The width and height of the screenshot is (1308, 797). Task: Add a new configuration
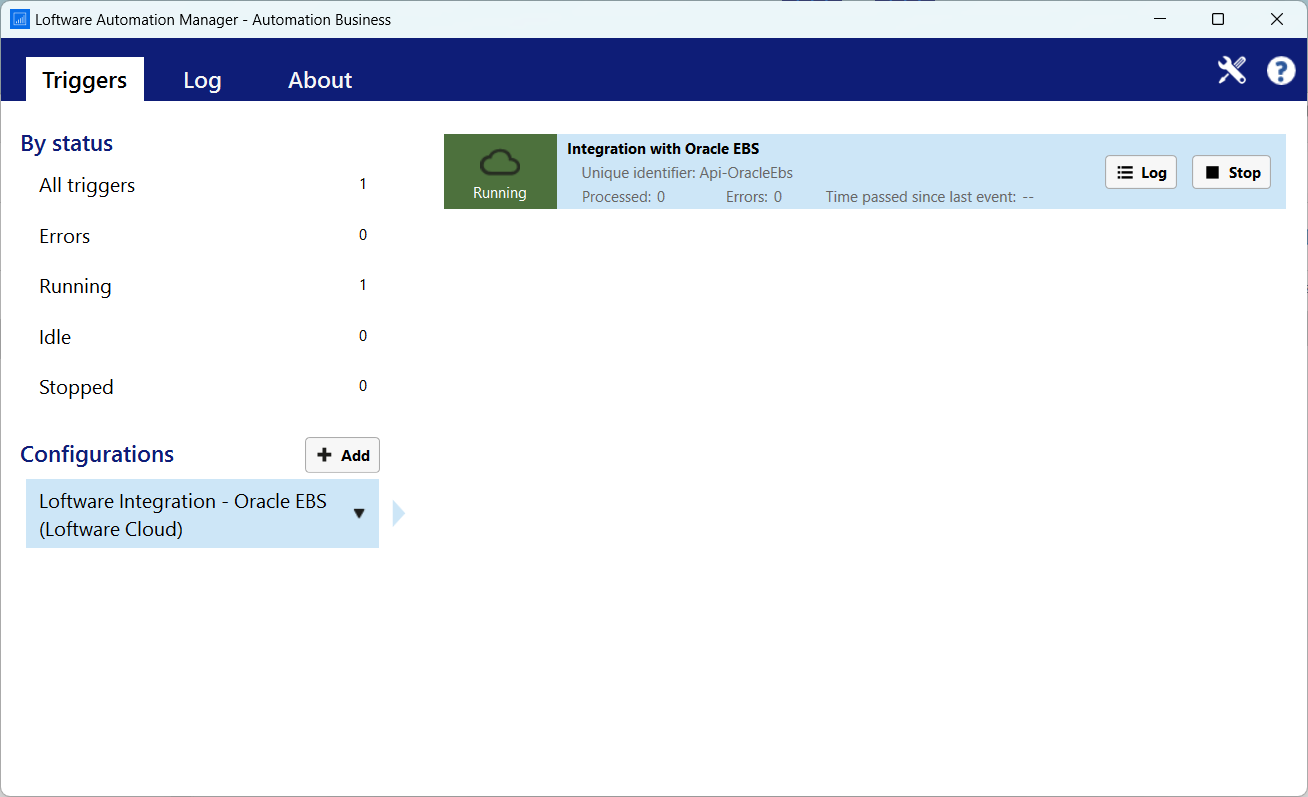(342, 455)
